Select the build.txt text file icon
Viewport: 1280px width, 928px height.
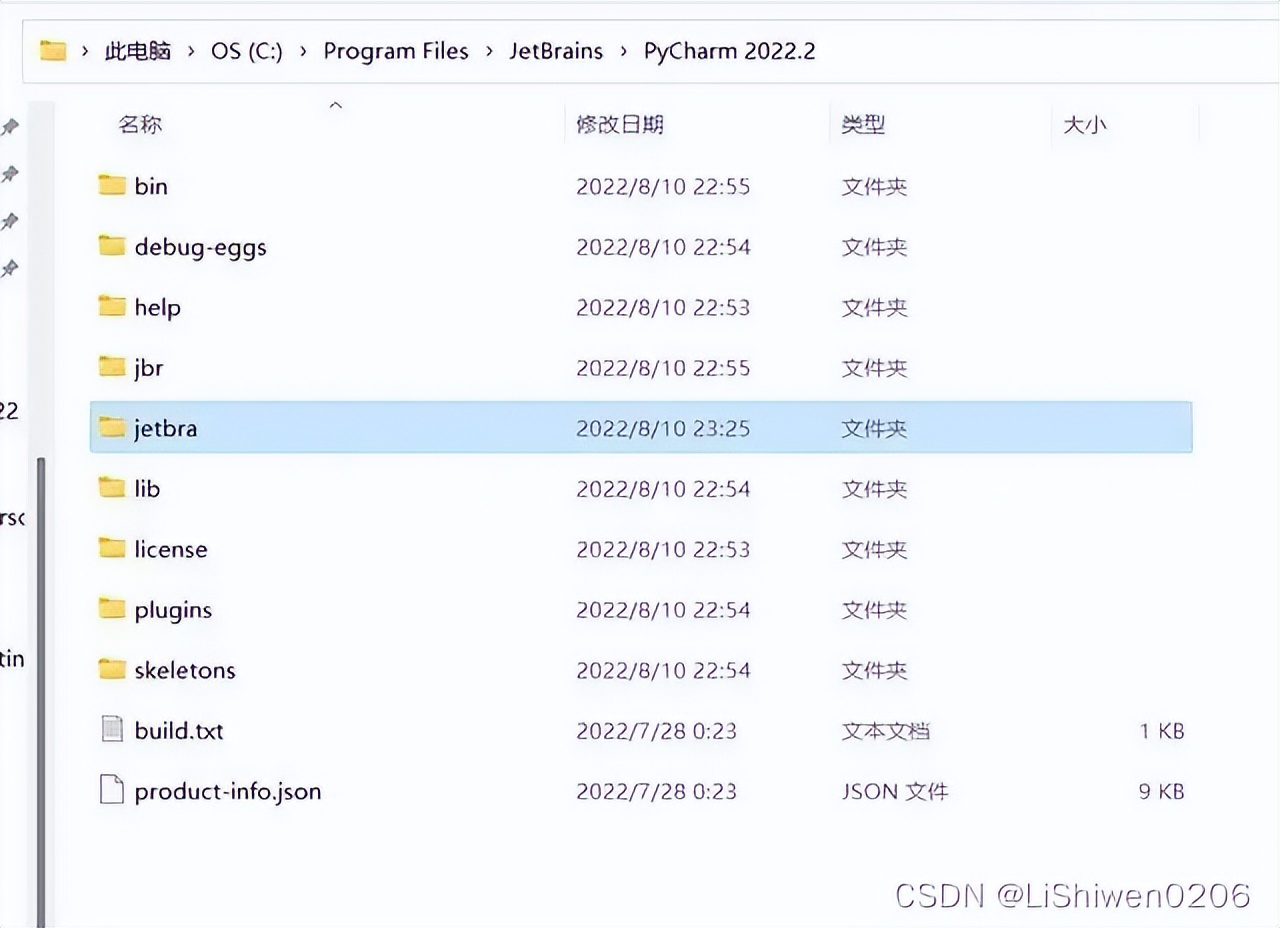[112, 730]
